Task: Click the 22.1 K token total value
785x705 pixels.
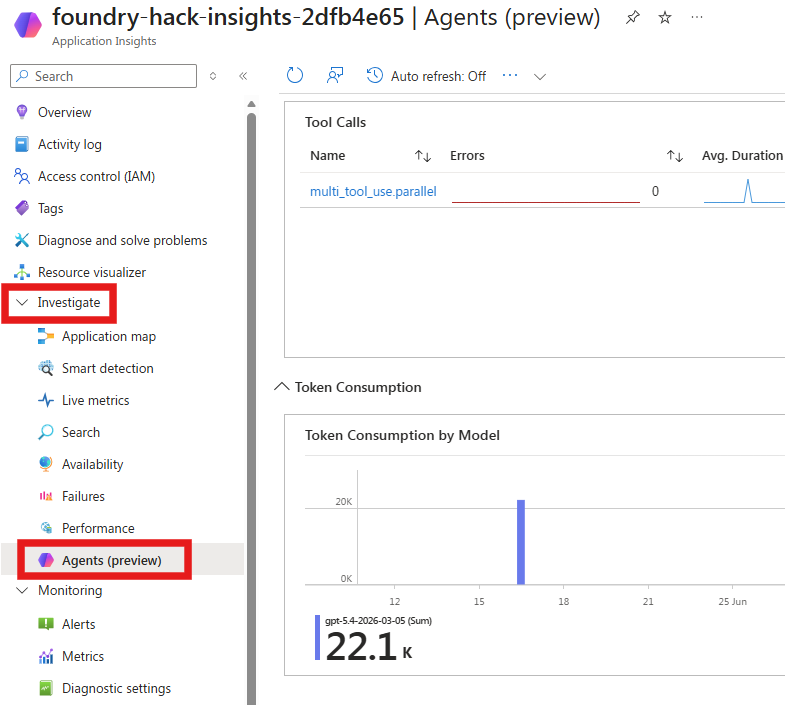Action: pyautogui.click(x=369, y=647)
